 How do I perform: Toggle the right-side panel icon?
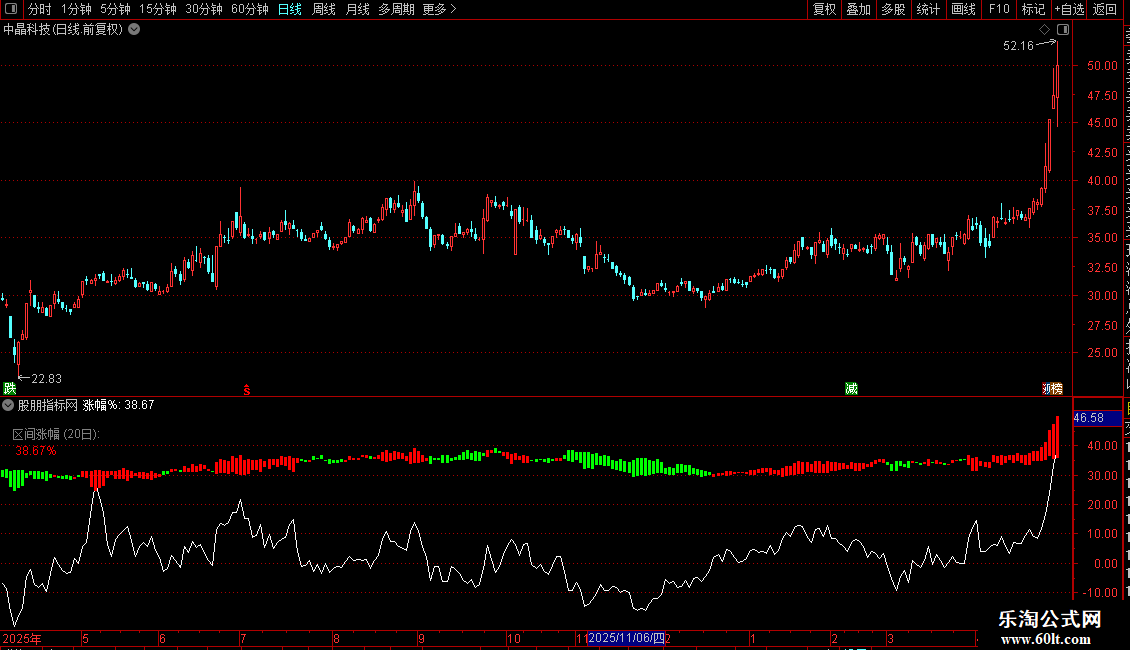pyautogui.click(x=1063, y=30)
